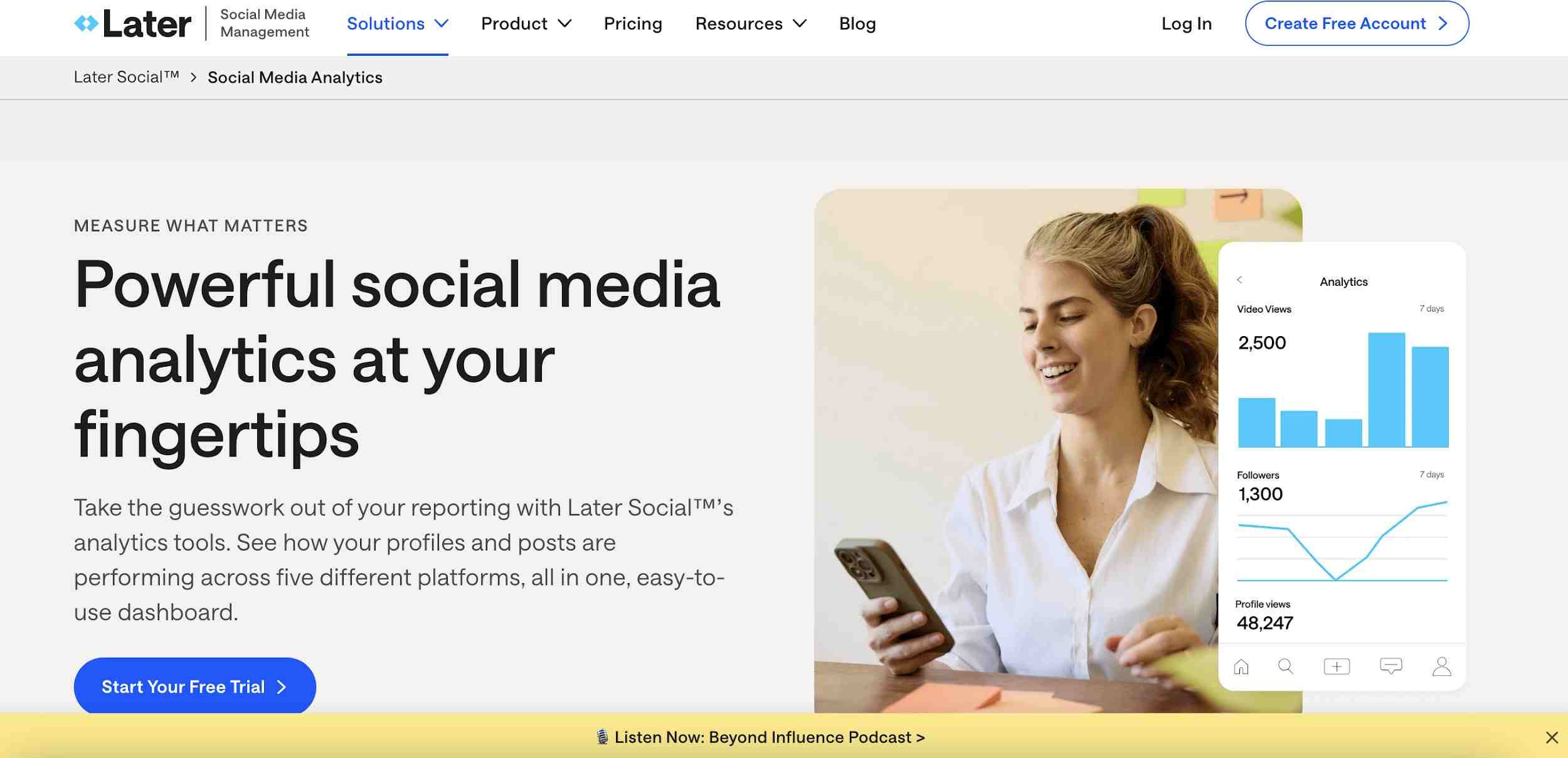This screenshot has height=758, width=1568.
Task: Click the breadcrumb separator chevron
Action: pyautogui.click(x=193, y=78)
